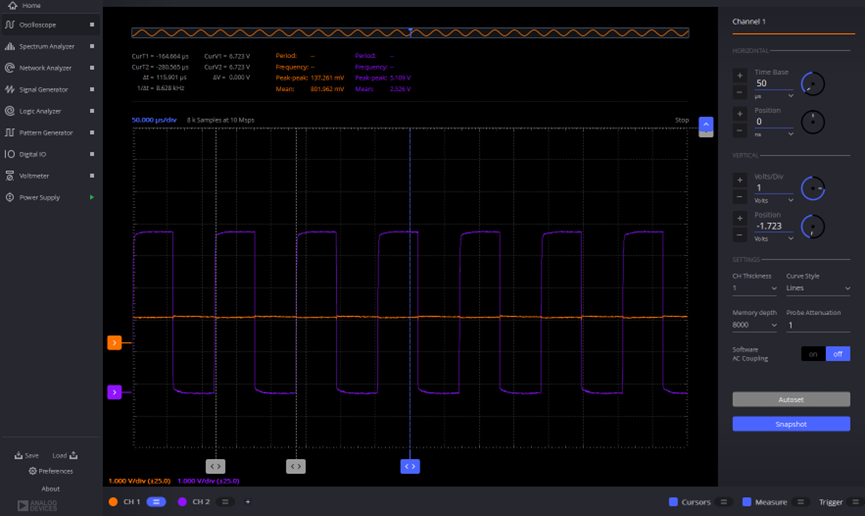Open the About link
Viewport: 865px width, 516px height.
50,489
